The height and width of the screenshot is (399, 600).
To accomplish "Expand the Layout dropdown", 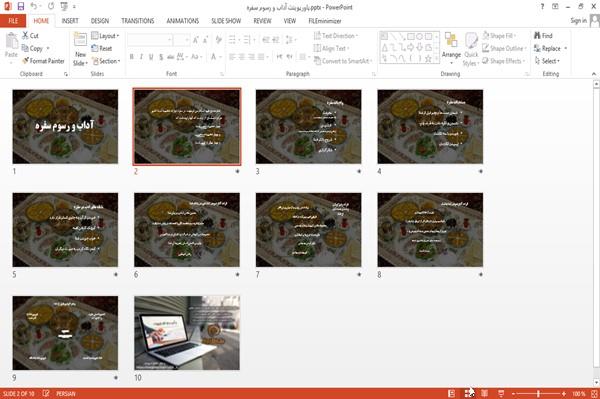I will [x=105, y=36].
